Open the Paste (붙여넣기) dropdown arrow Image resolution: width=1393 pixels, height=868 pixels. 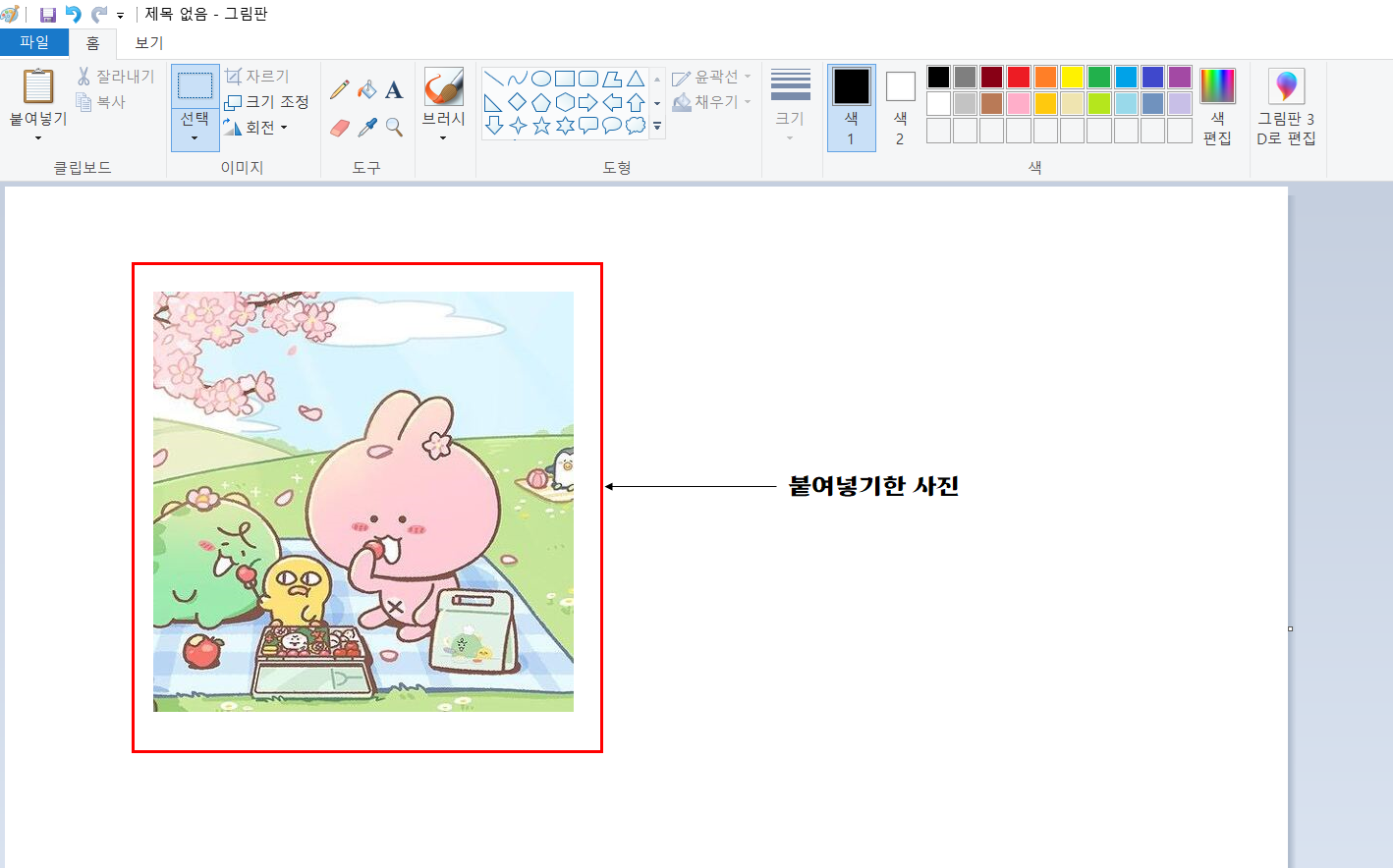[38, 138]
